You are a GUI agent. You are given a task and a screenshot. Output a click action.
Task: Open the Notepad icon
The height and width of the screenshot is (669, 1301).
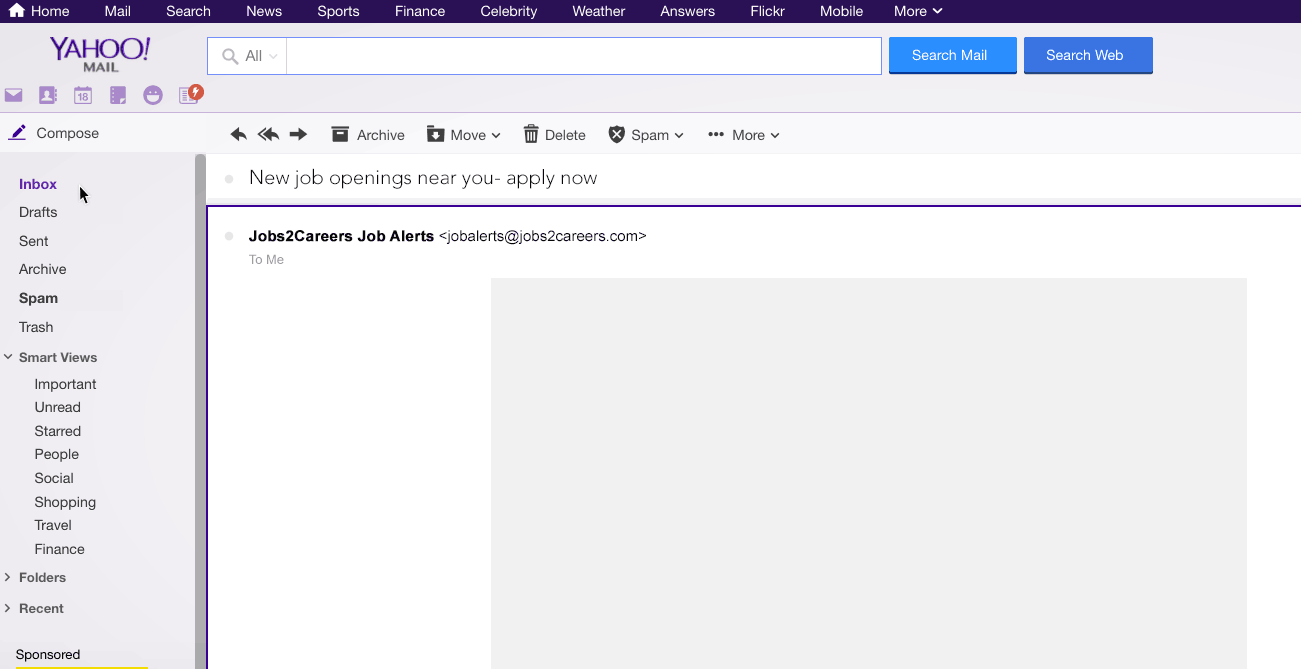(118, 94)
